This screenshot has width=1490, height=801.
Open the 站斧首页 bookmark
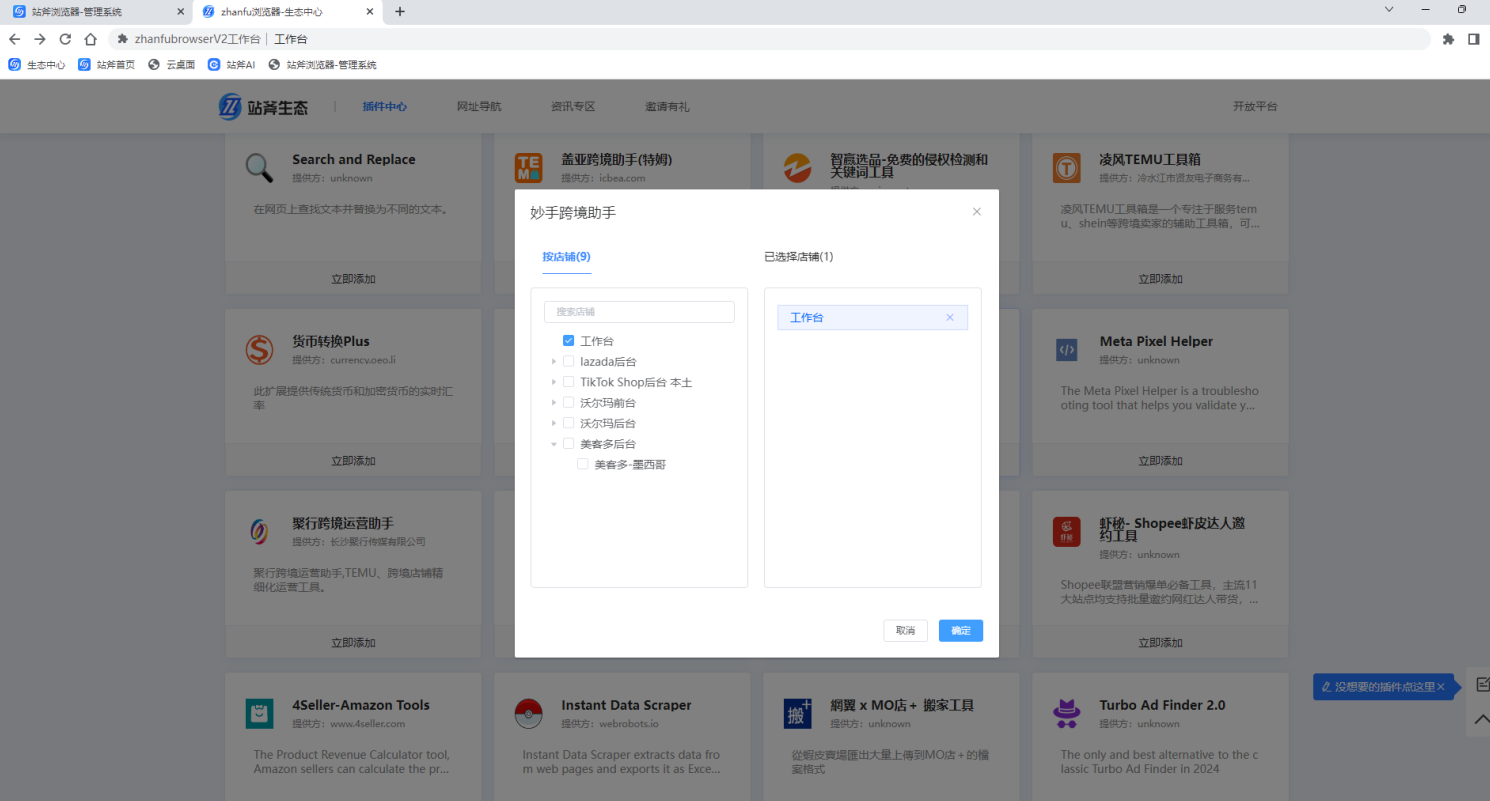(x=107, y=65)
